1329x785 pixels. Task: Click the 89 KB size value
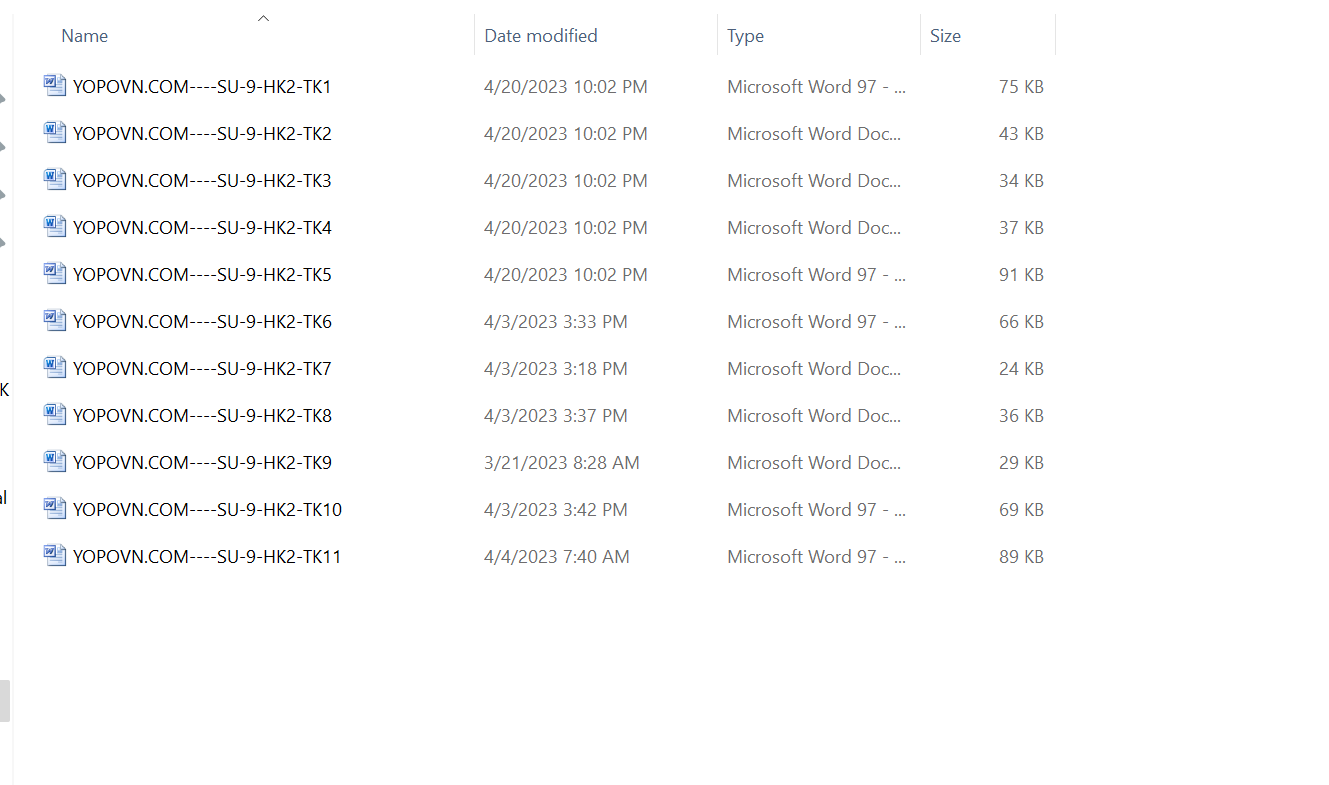pyautogui.click(x=1021, y=557)
